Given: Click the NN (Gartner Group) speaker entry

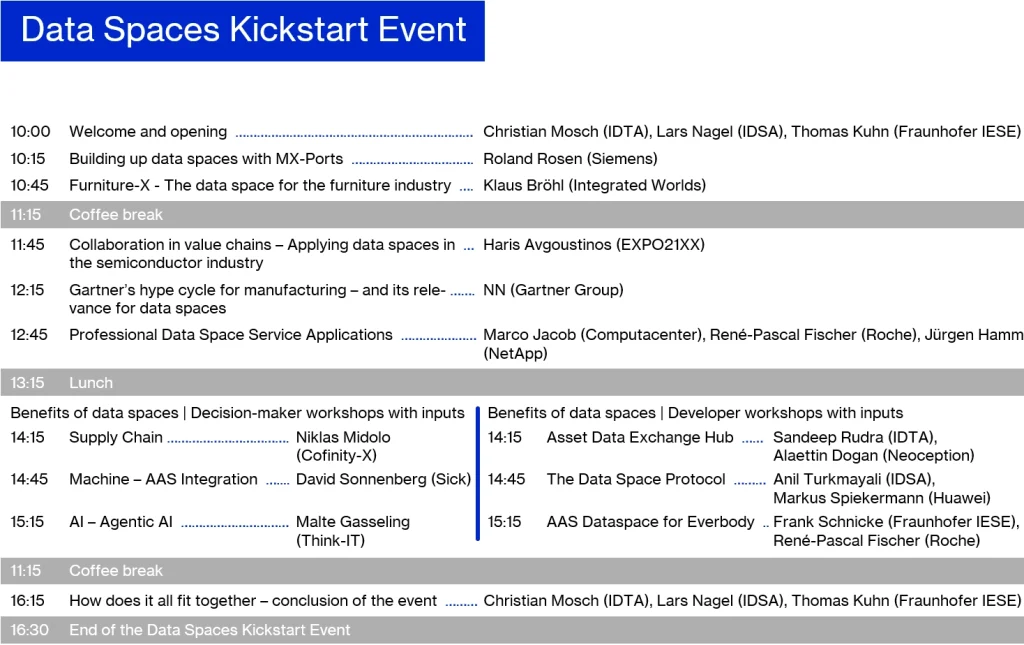Looking at the screenshot, I should (x=553, y=290).
